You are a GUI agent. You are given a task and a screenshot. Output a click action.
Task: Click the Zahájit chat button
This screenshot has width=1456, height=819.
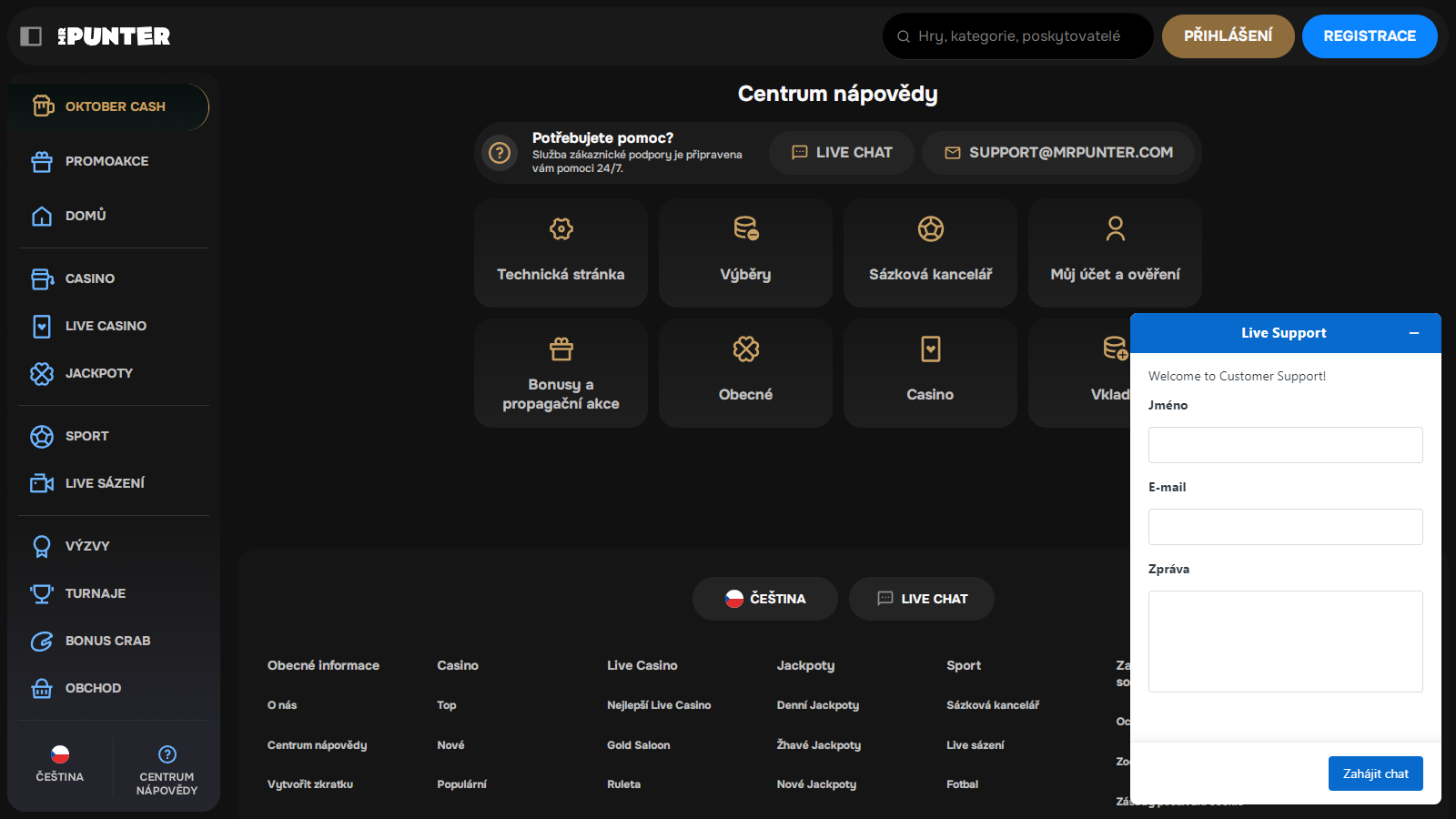tap(1375, 773)
